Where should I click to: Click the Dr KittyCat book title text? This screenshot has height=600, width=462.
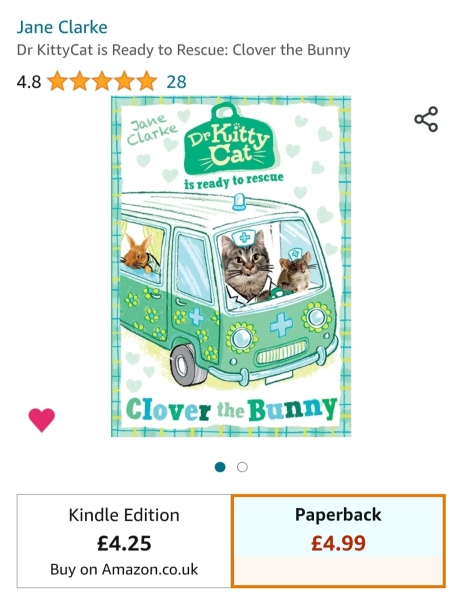[x=183, y=50]
